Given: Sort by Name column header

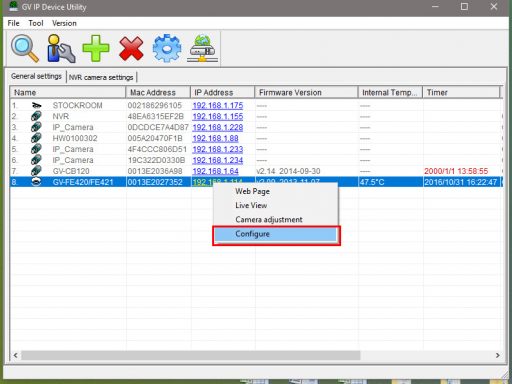Looking at the screenshot, I should click(x=68, y=92).
